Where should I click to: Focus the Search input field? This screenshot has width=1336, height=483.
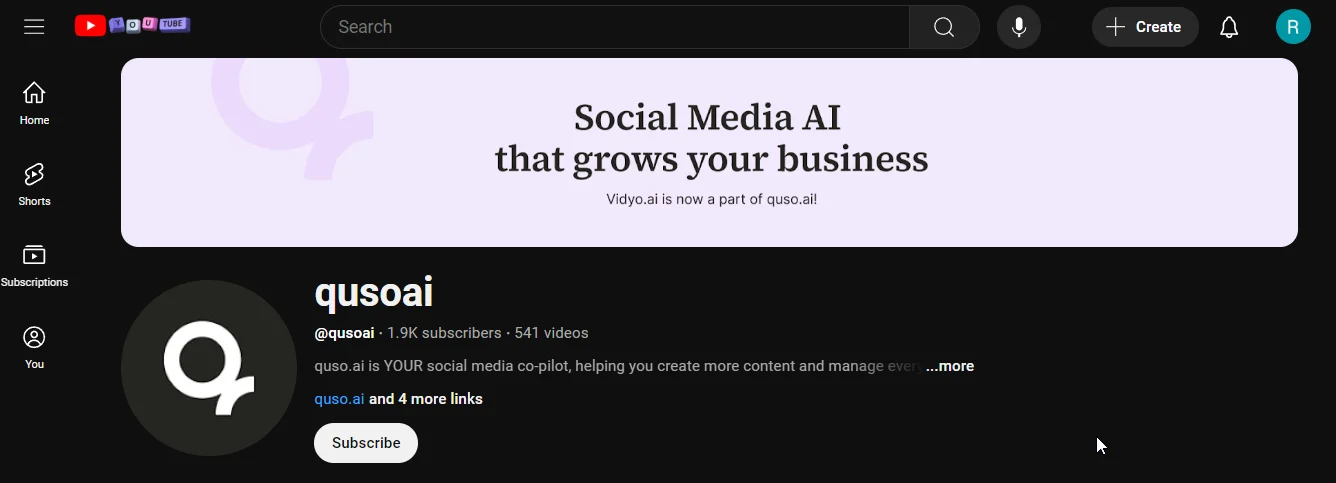click(x=614, y=27)
